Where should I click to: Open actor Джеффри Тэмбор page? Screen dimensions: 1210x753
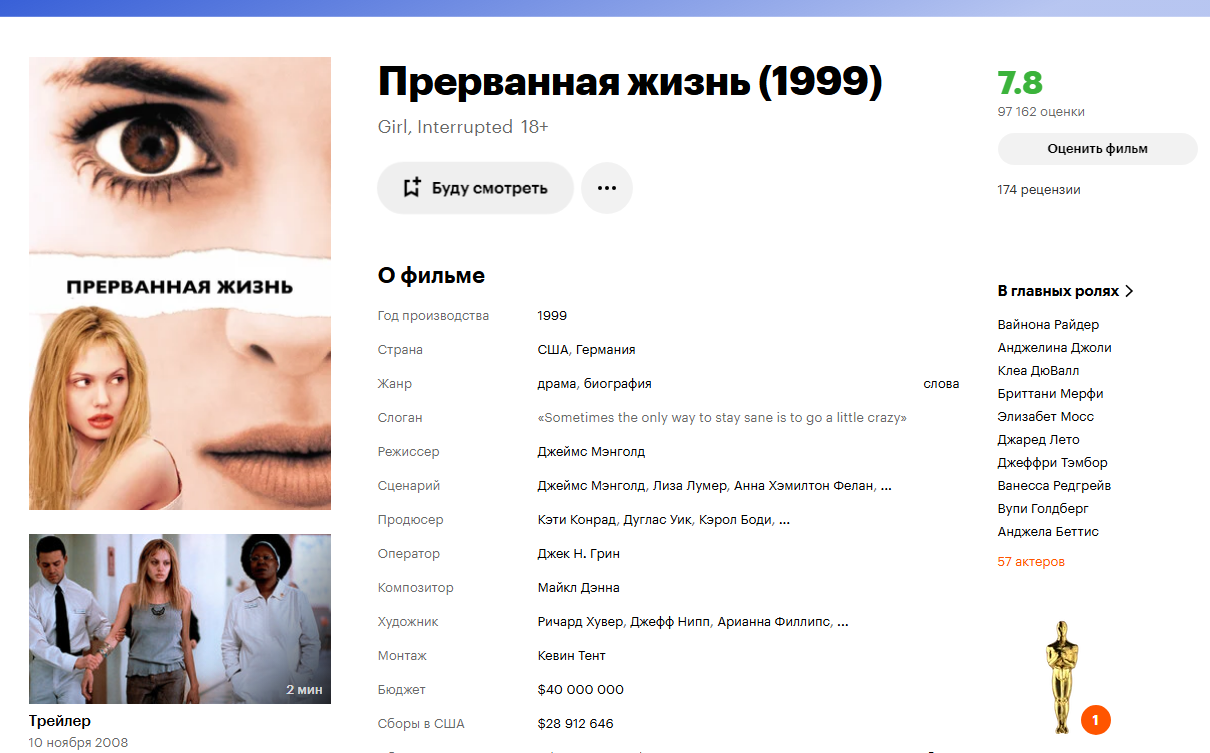click(1053, 463)
